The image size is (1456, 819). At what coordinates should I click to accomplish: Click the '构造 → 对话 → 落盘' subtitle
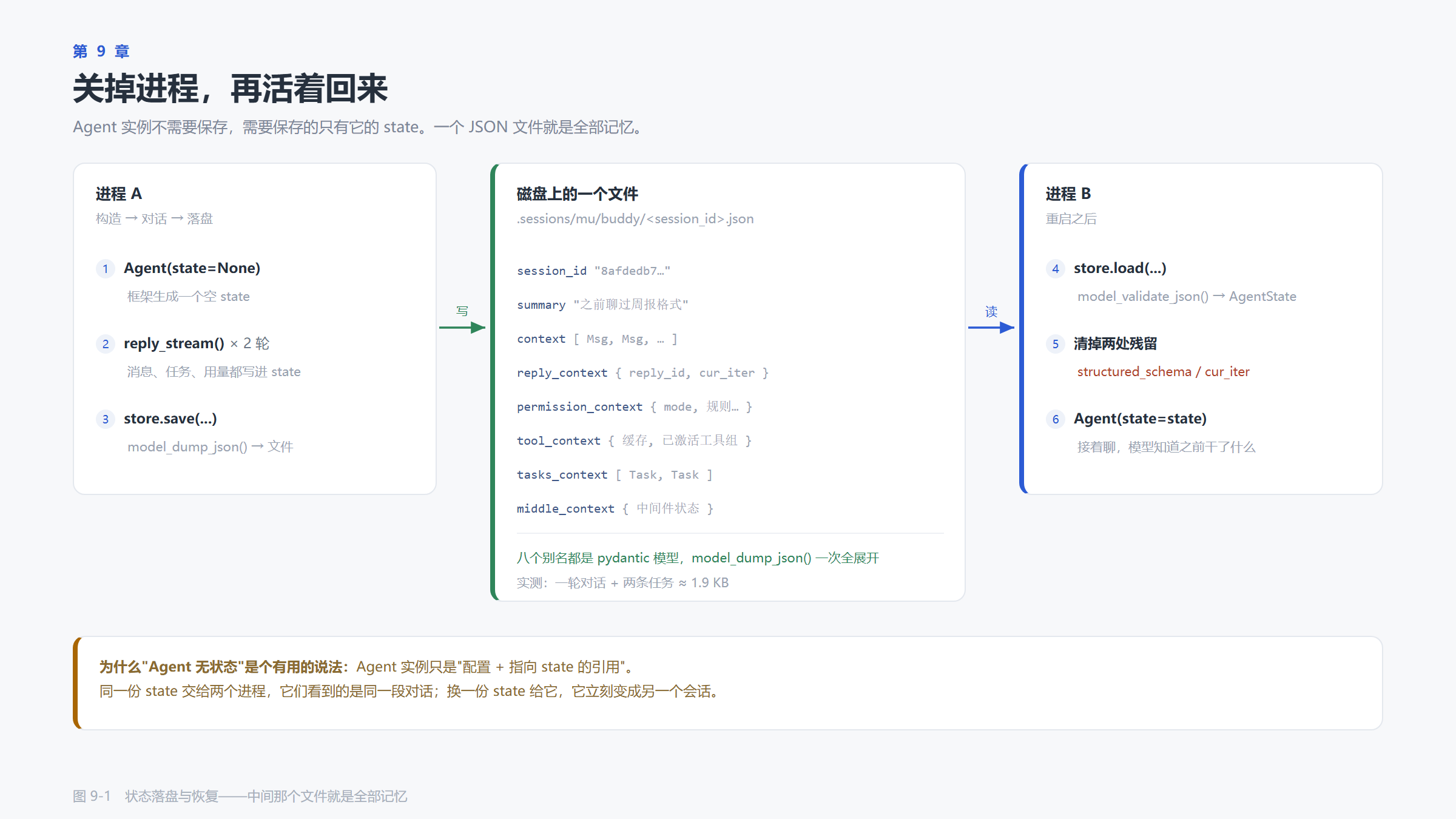[x=154, y=218]
